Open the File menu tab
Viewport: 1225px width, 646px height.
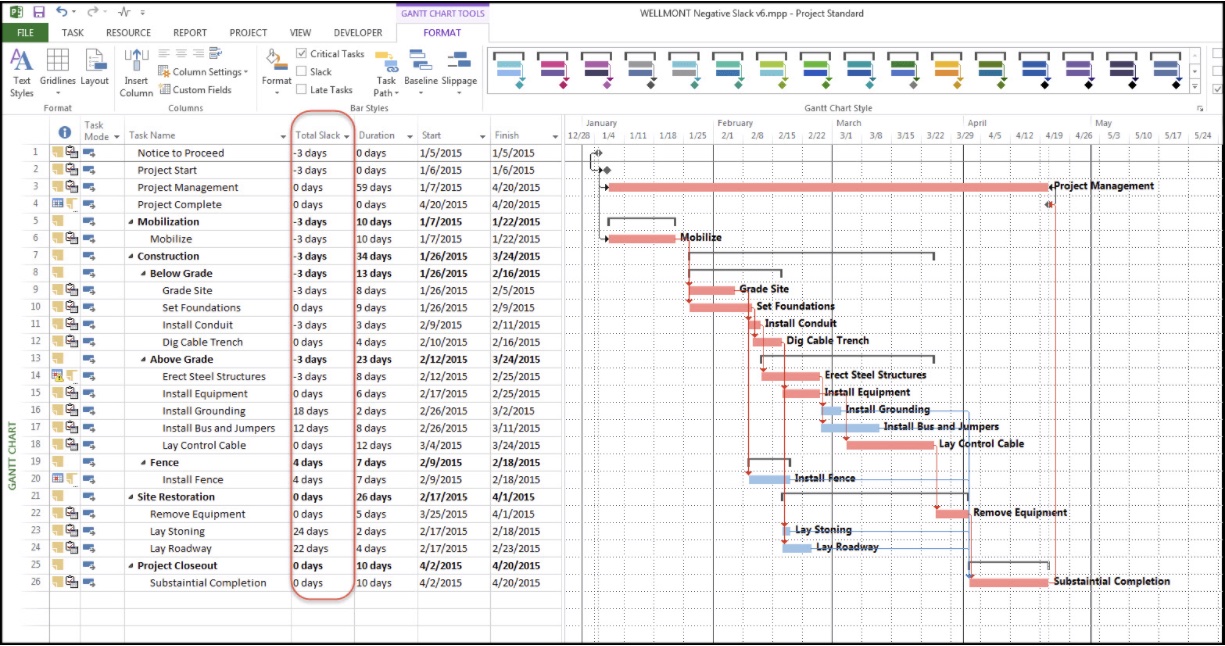(x=25, y=33)
